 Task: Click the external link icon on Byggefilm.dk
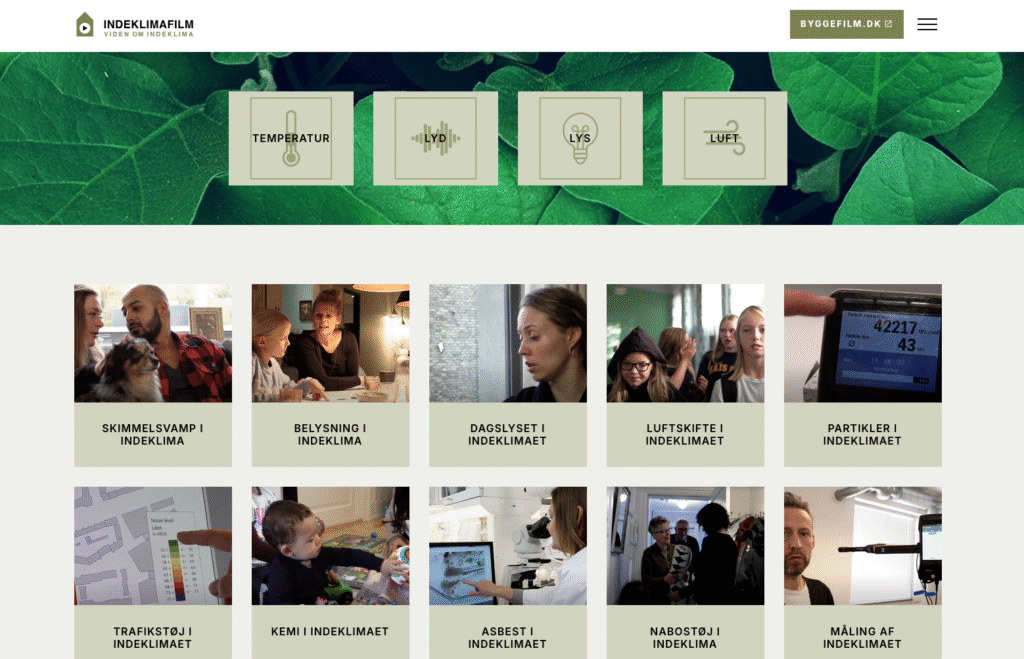coord(888,24)
